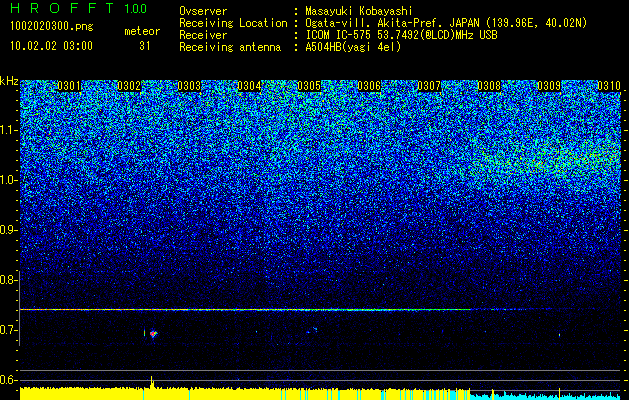The width and height of the screenshot is (629, 400).
Task: Click the Ovserver field label
Action: pos(203,11)
